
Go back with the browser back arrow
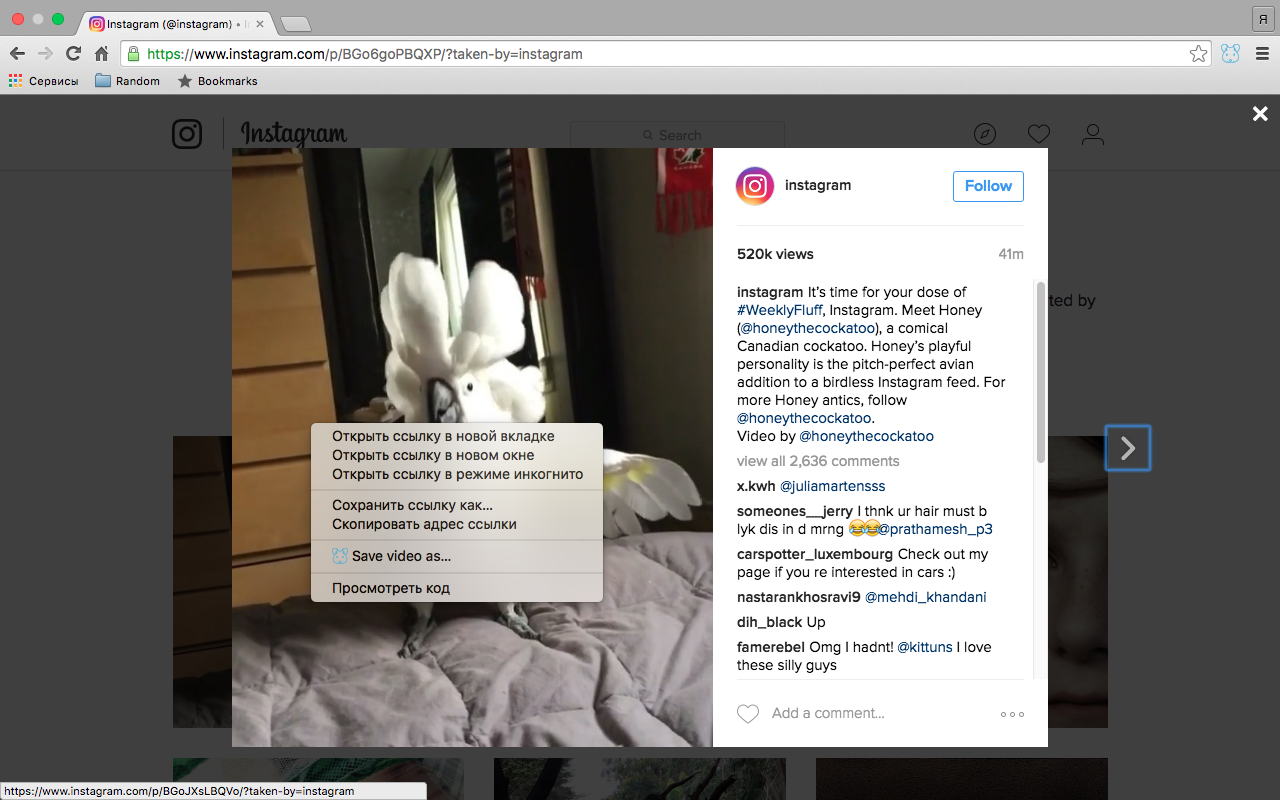(x=17, y=54)
